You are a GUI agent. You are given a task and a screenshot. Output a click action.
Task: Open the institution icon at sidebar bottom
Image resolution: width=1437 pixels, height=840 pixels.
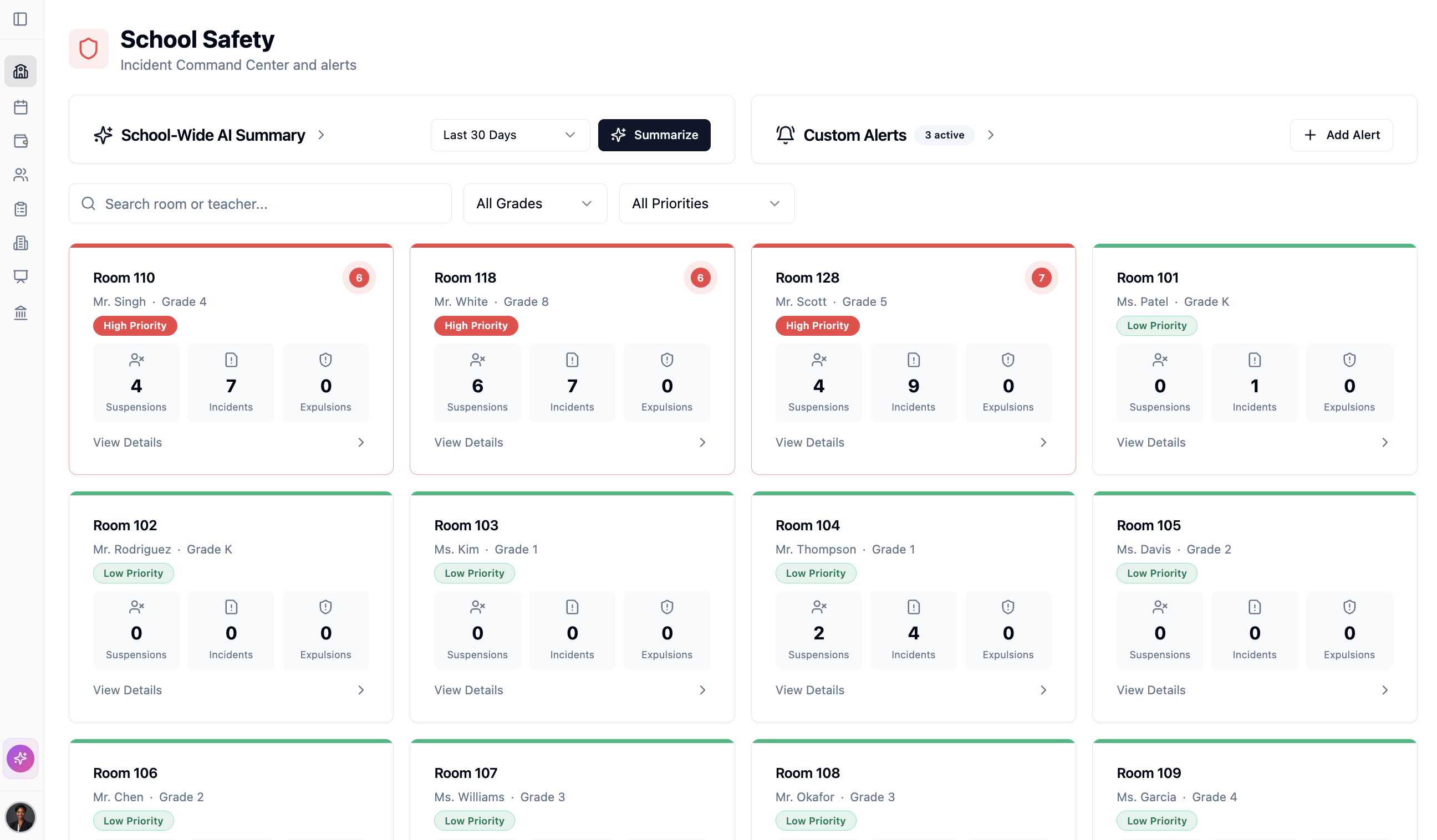(x=21, y=313)
